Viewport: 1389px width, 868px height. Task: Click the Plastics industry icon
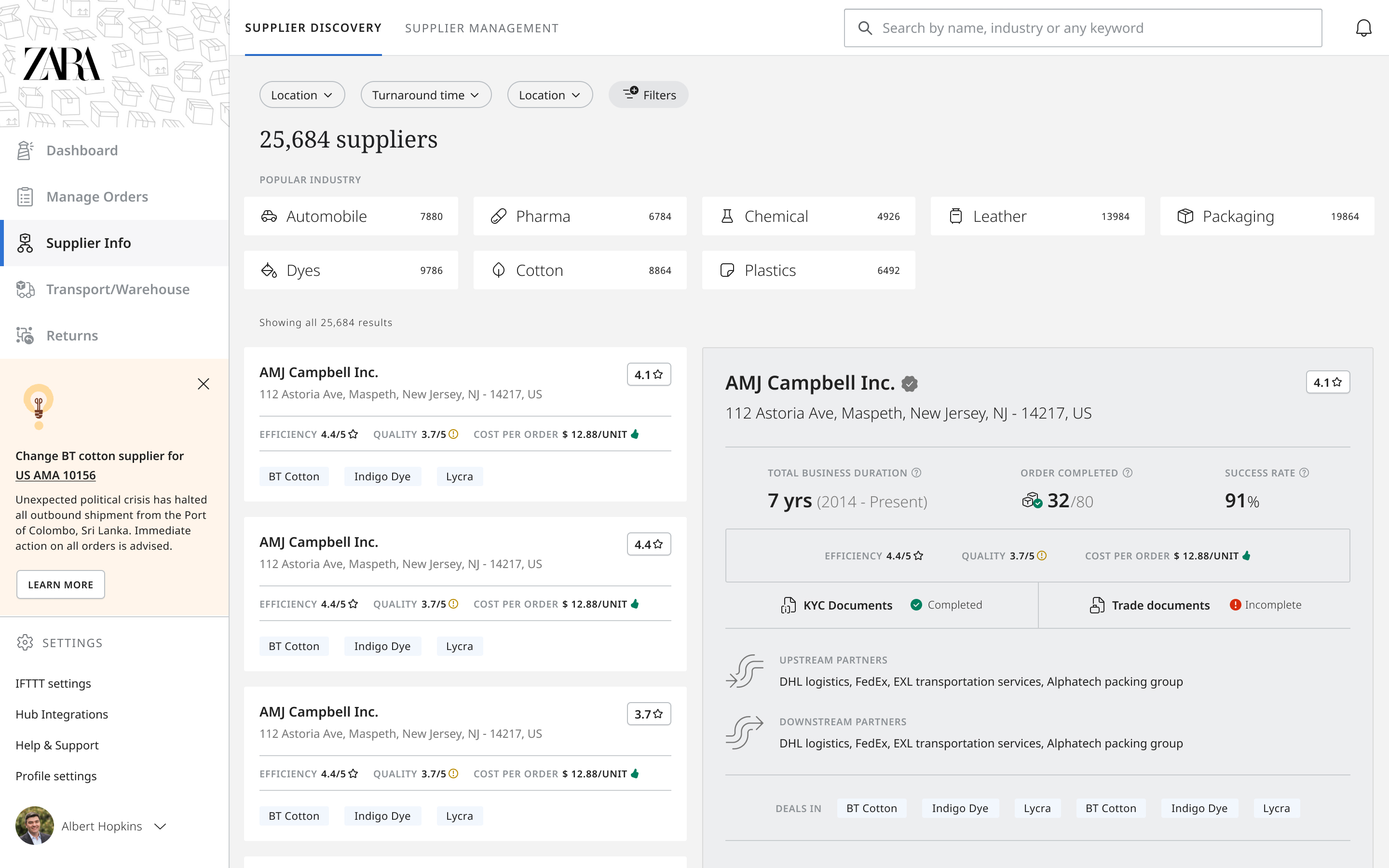point(727,271)
